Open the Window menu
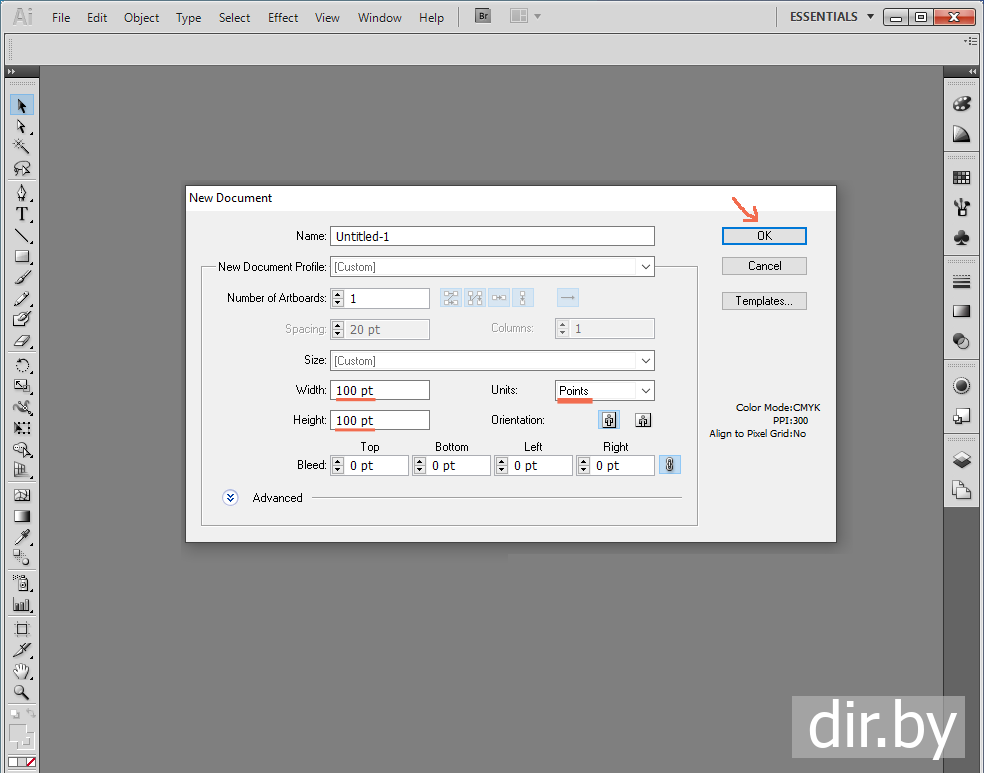The height and width of the screenshot is (773, 984). (x=379, y=18)
